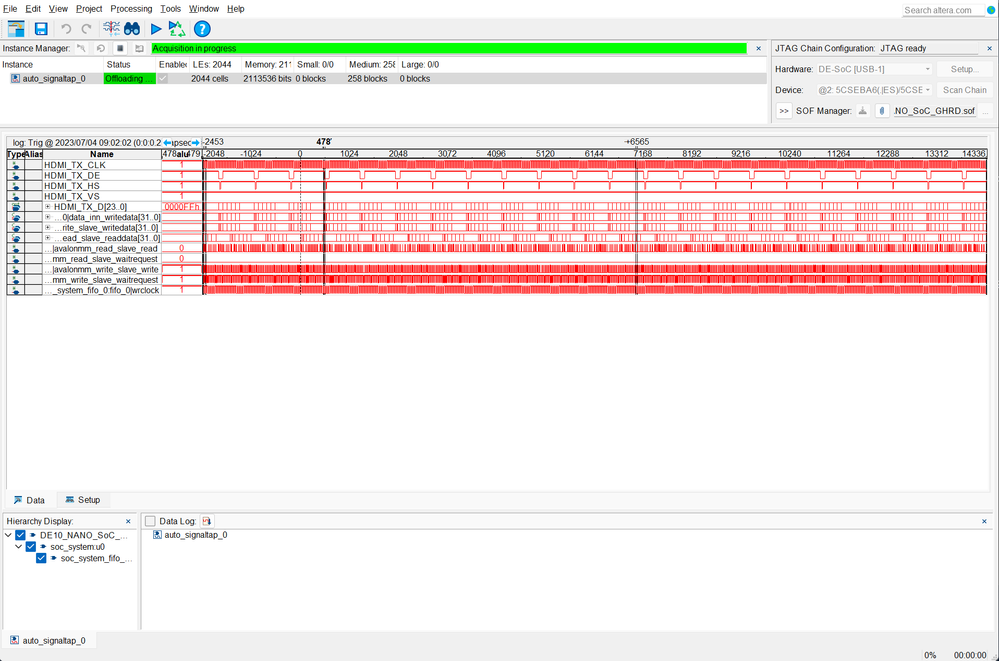This screenshot has width=999, height=661.
Task: Expand the HDMI_TX_D[23..0] bus signal
Action: 48,207
